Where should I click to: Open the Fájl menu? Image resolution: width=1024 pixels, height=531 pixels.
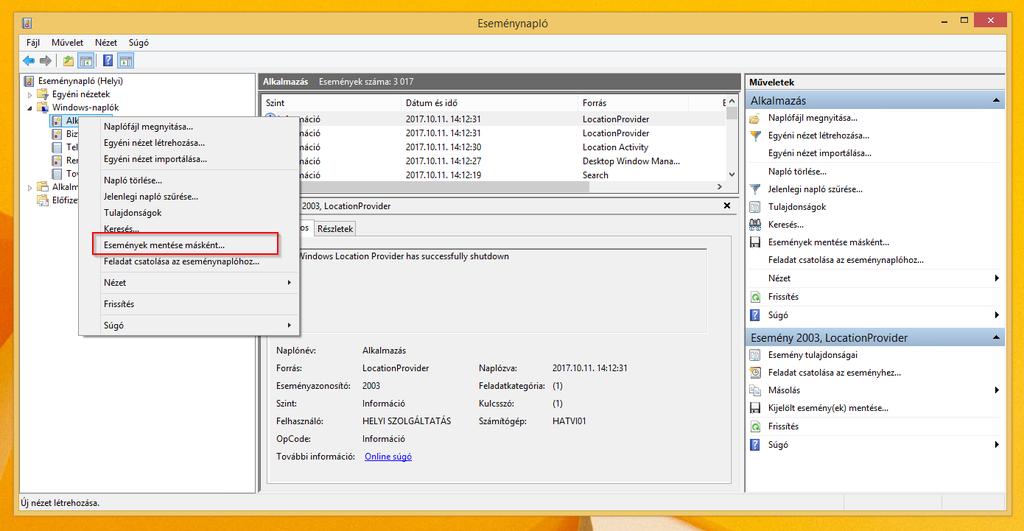[x=33, y=42]
